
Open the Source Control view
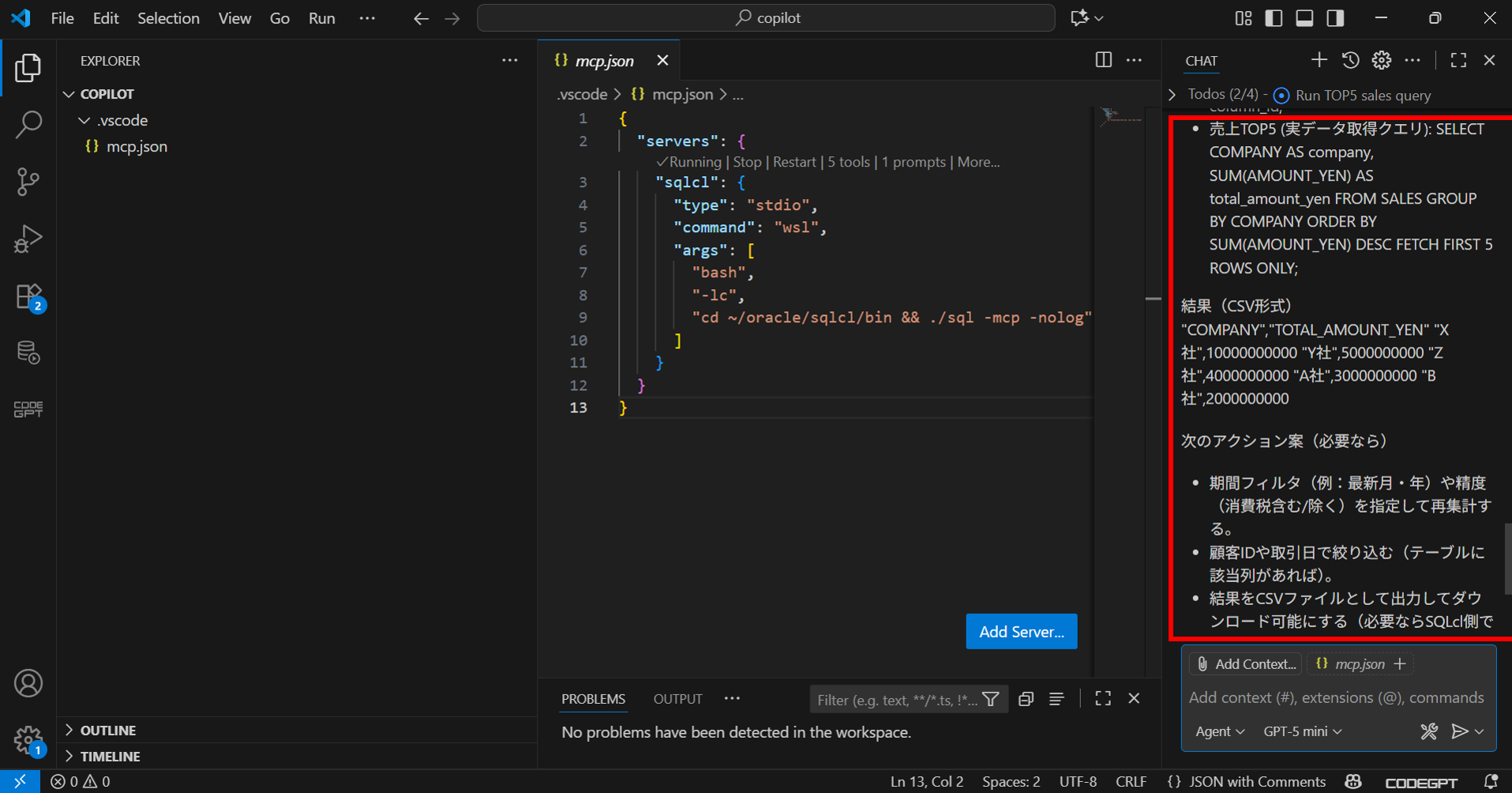click(x=28, y=182)
